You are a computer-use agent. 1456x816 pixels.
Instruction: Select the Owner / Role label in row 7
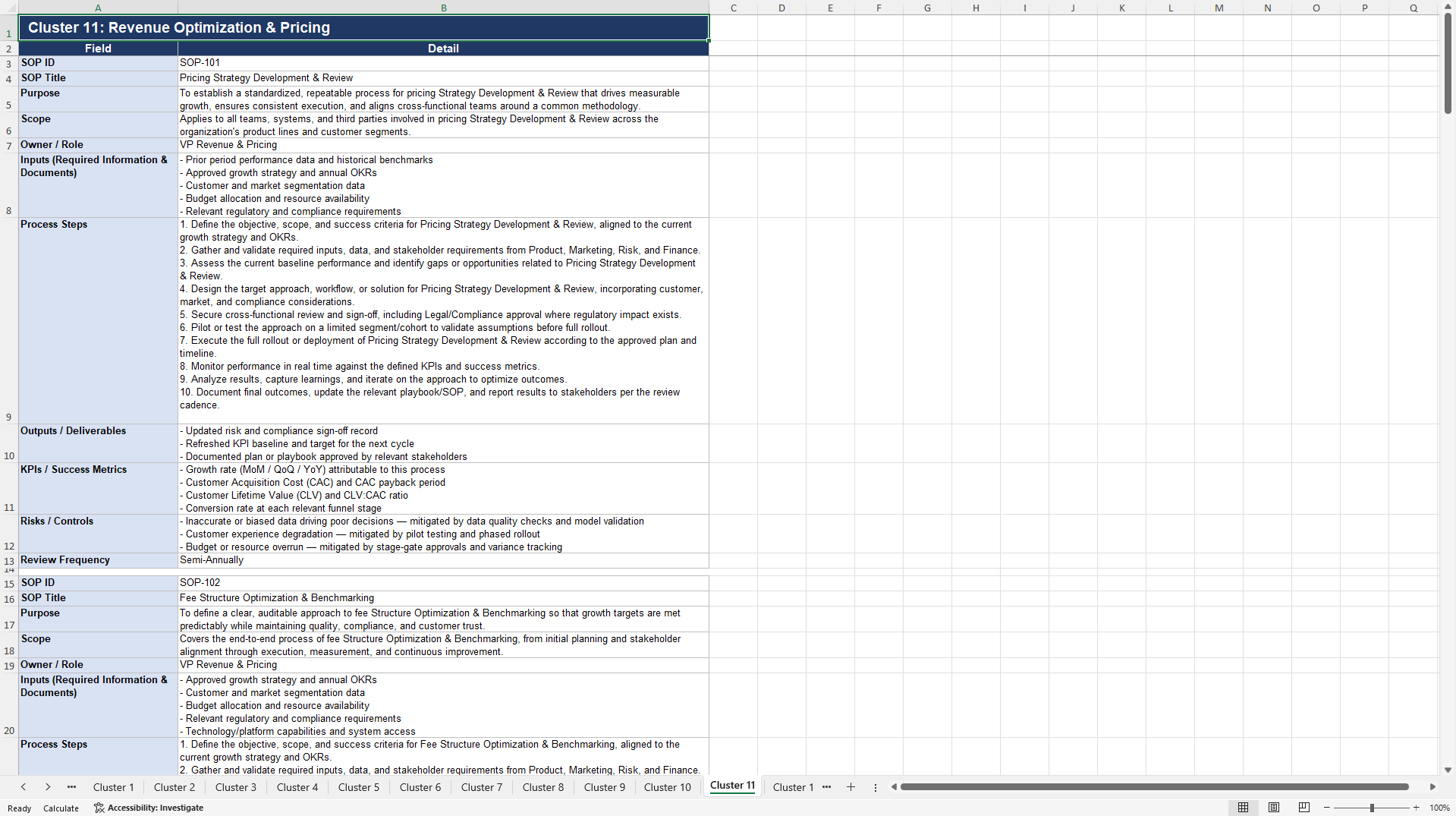click(98, 145)
